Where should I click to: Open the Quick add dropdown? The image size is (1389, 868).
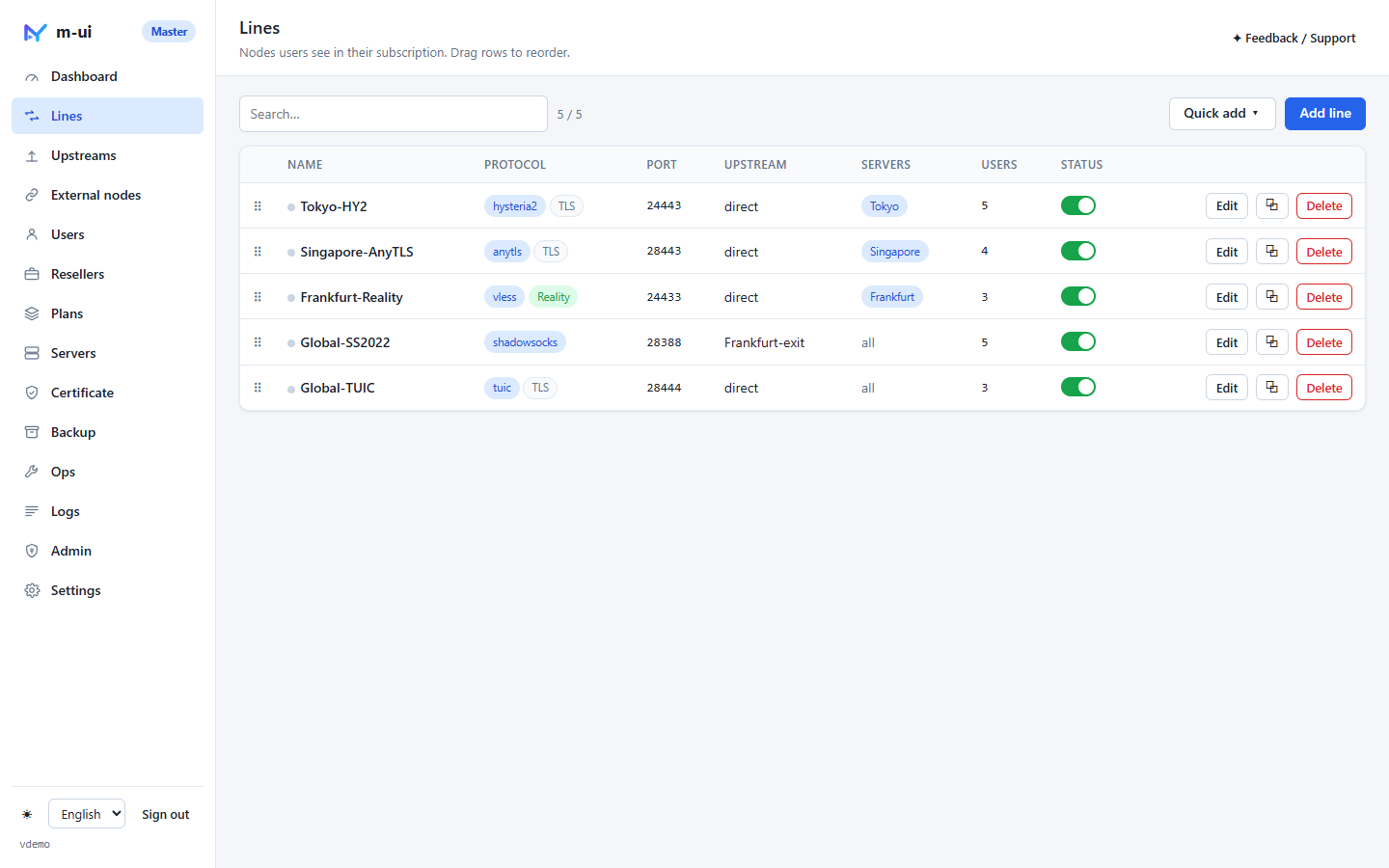[1222, 114]
